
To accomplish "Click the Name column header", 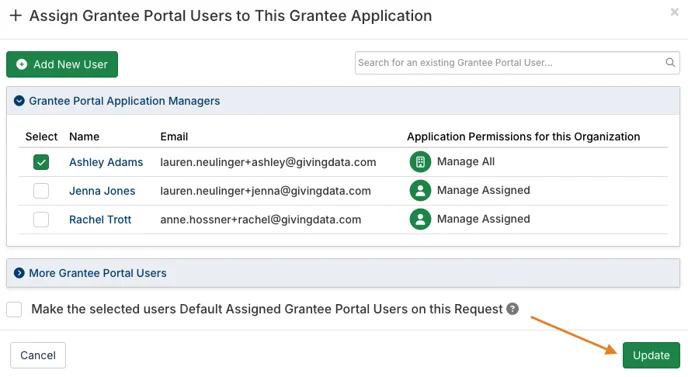I will click(84, 136).
